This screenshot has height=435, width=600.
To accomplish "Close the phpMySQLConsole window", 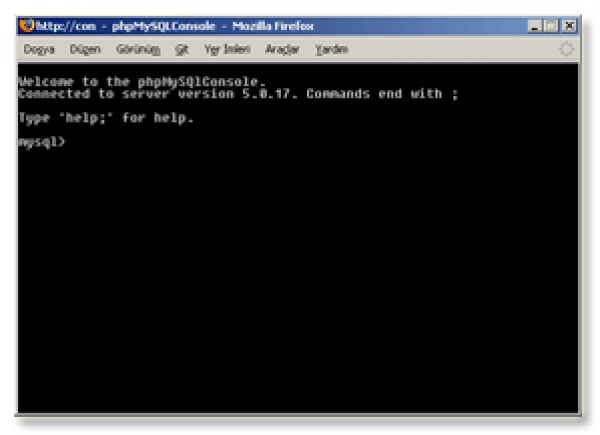I will point(569,26).
